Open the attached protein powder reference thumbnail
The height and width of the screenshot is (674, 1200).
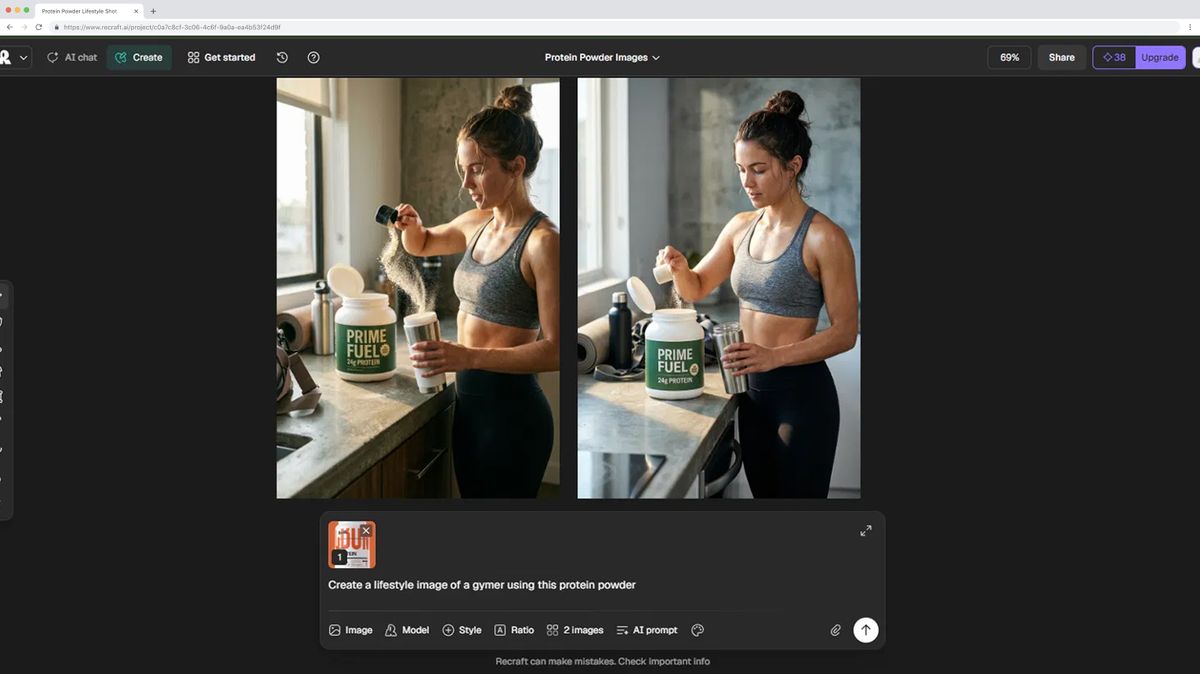pos(351,545)
